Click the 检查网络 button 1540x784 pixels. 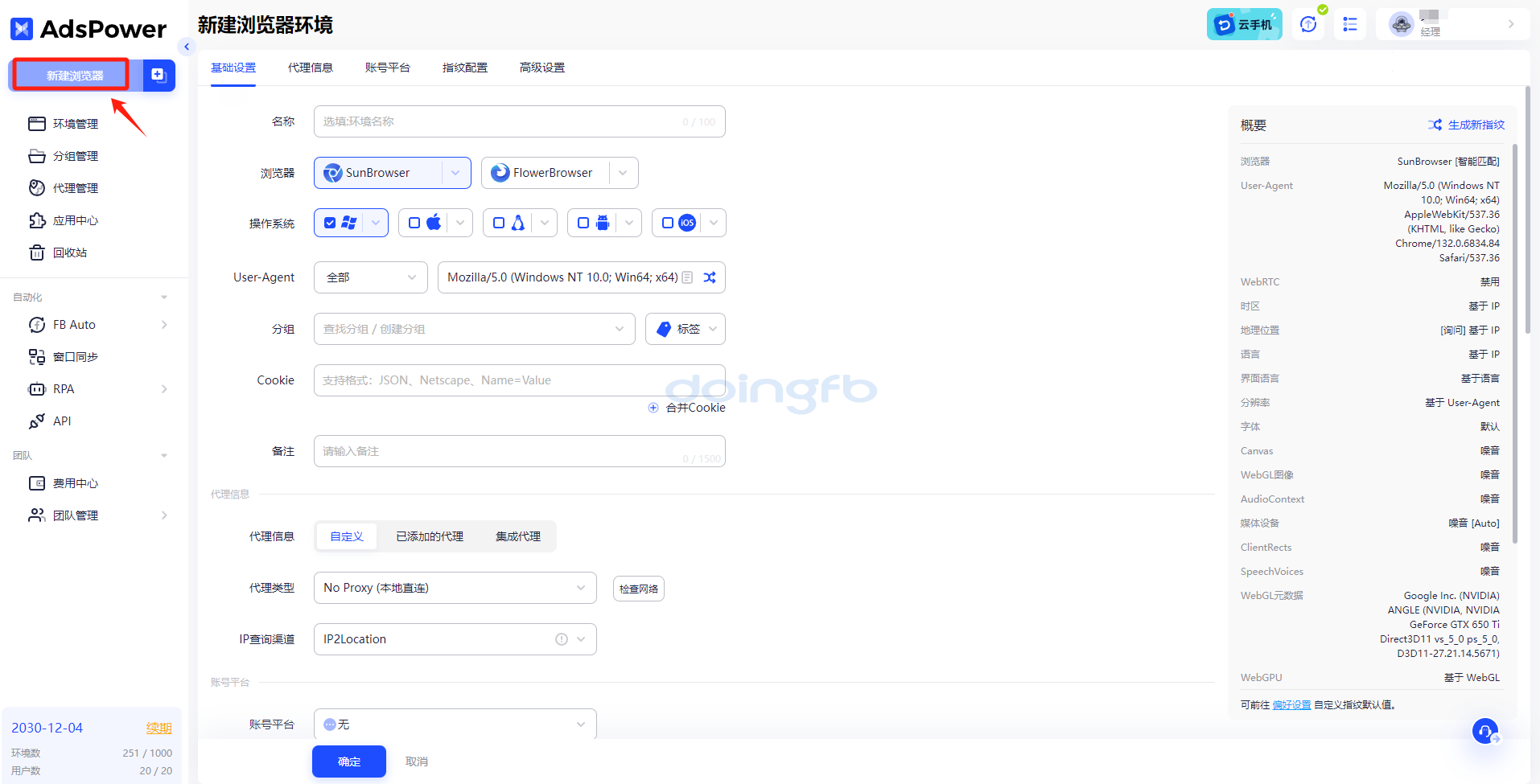(x=639, y=589)
